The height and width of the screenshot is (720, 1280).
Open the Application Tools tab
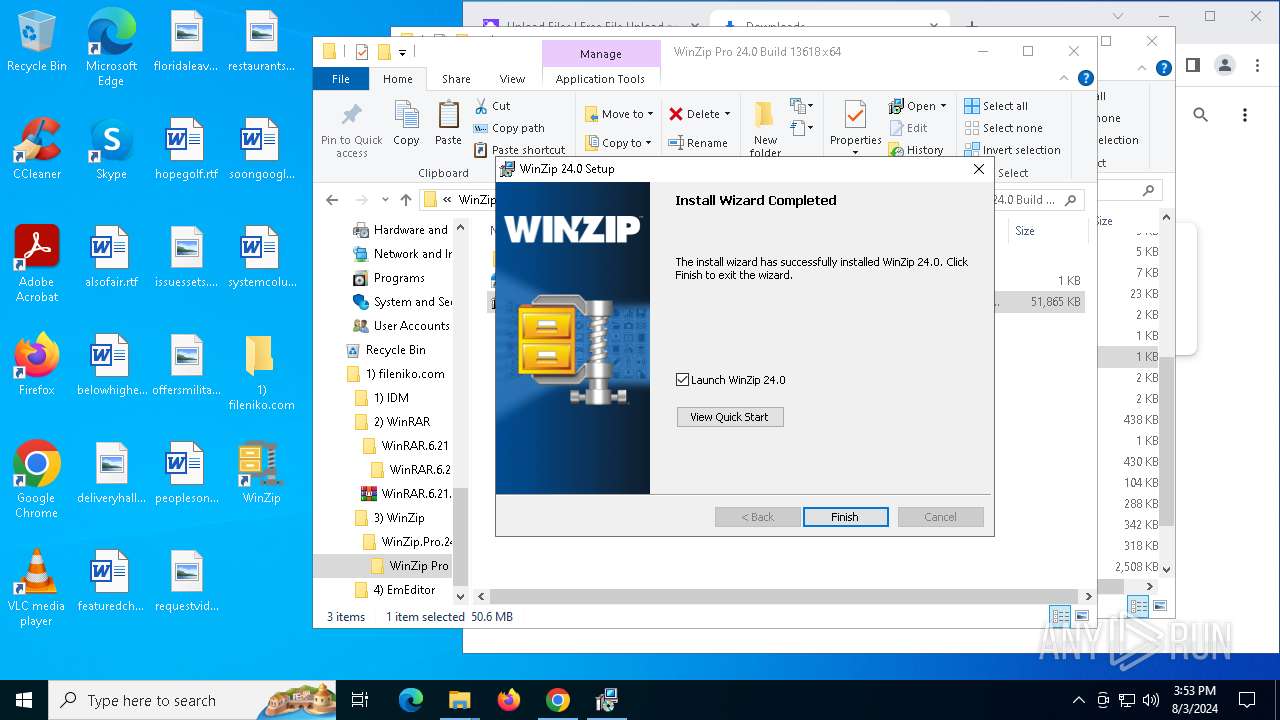600,79
